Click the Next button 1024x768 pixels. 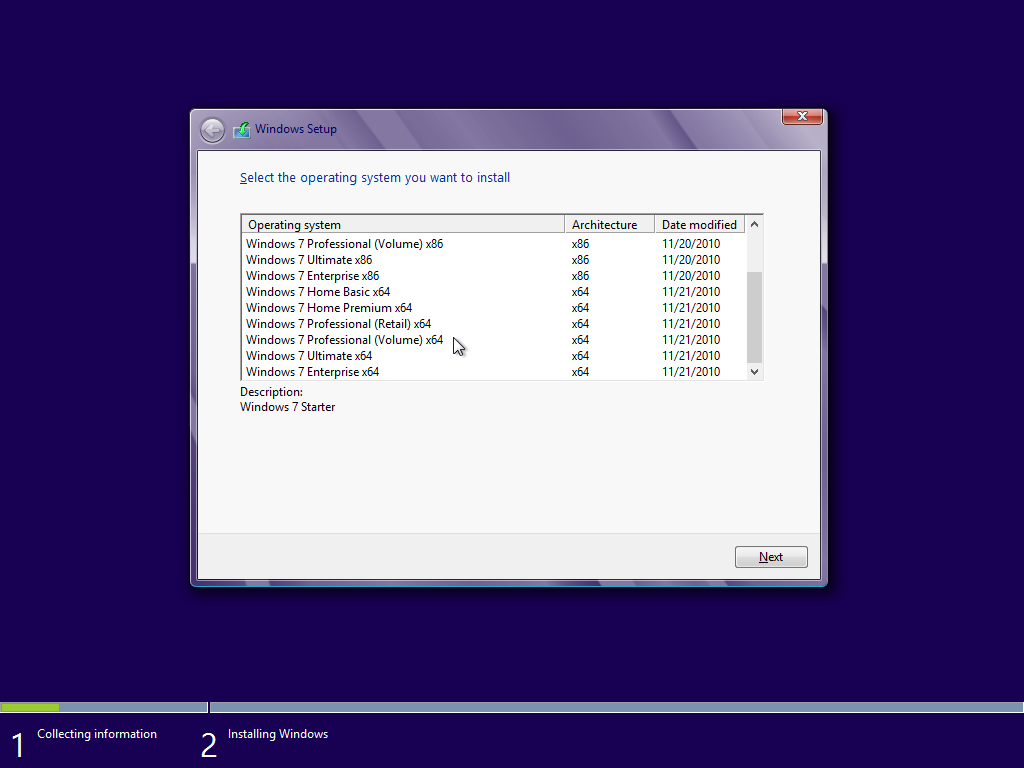(771, 557)
